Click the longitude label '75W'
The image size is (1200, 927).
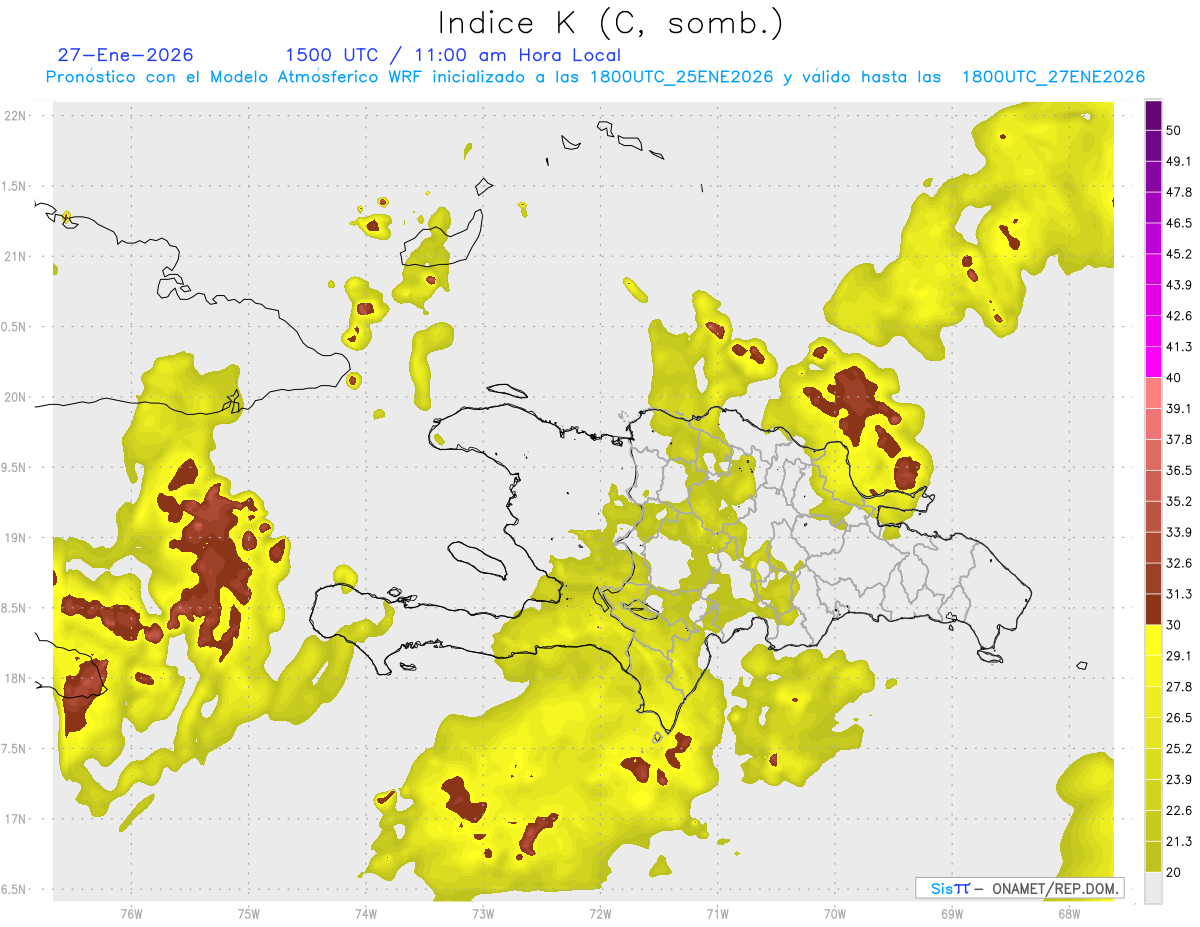point(249,913)
